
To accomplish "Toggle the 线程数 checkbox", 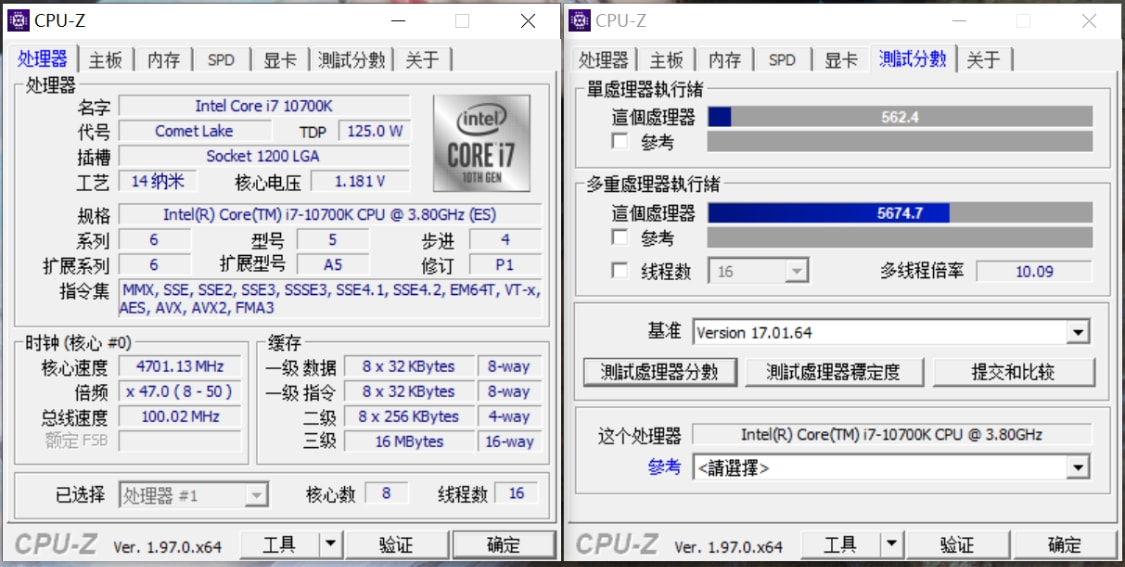I will [619, 271].
